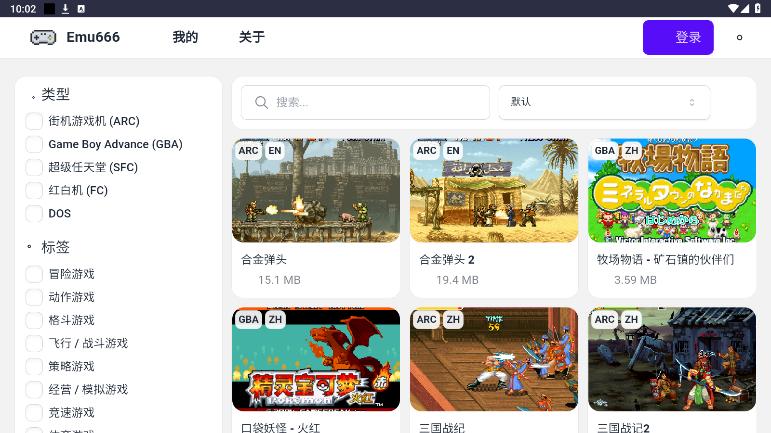Viewport: 771px width, 433px height.
Task: Open the 关于 menu
Action: click(252, 37)
